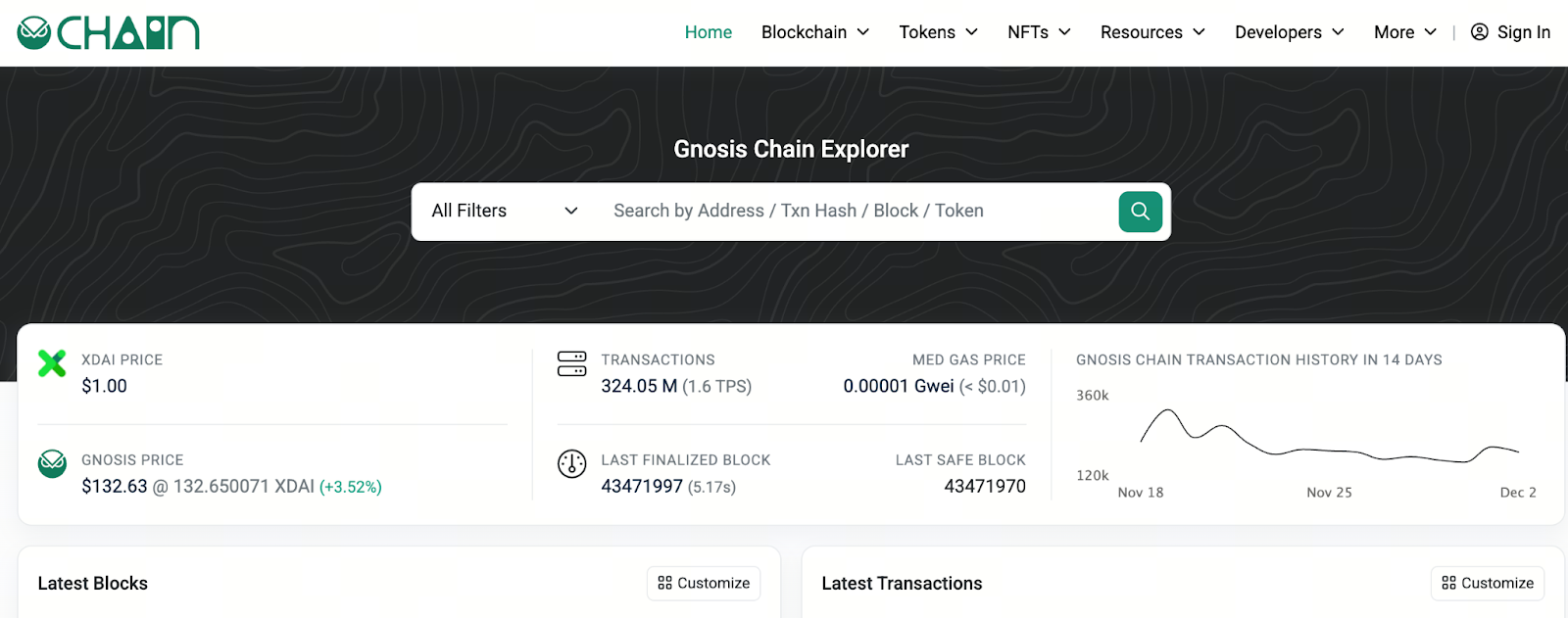
Task: Click the Sign In user icon
Action: point(1480,32)
